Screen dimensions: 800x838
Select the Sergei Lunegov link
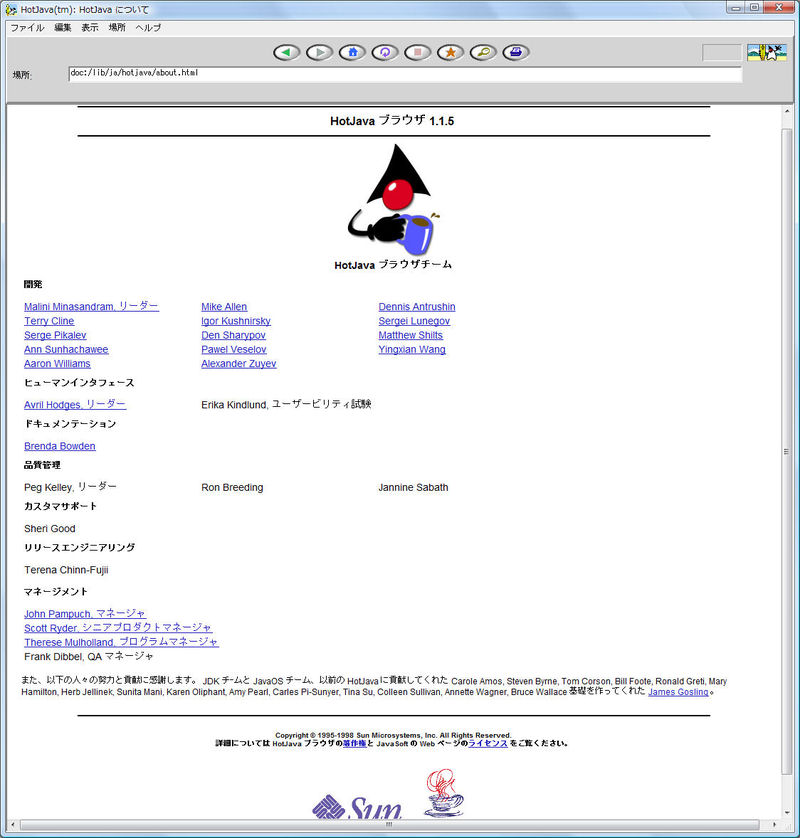coord(414,321)
